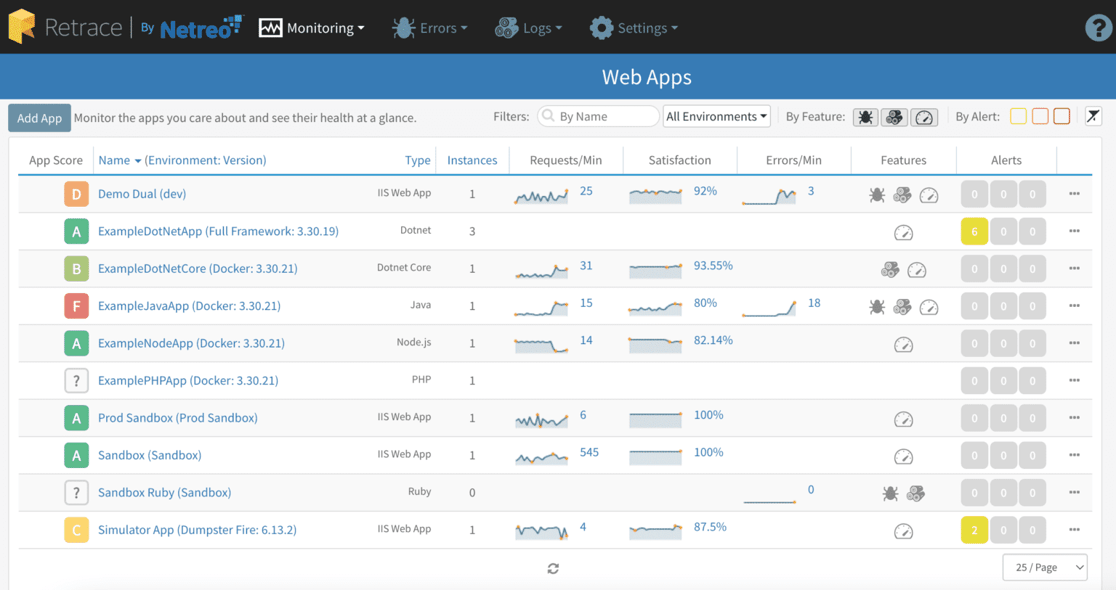
Task: Click the gauge icon on the Sandbox row
Action: 904,455
